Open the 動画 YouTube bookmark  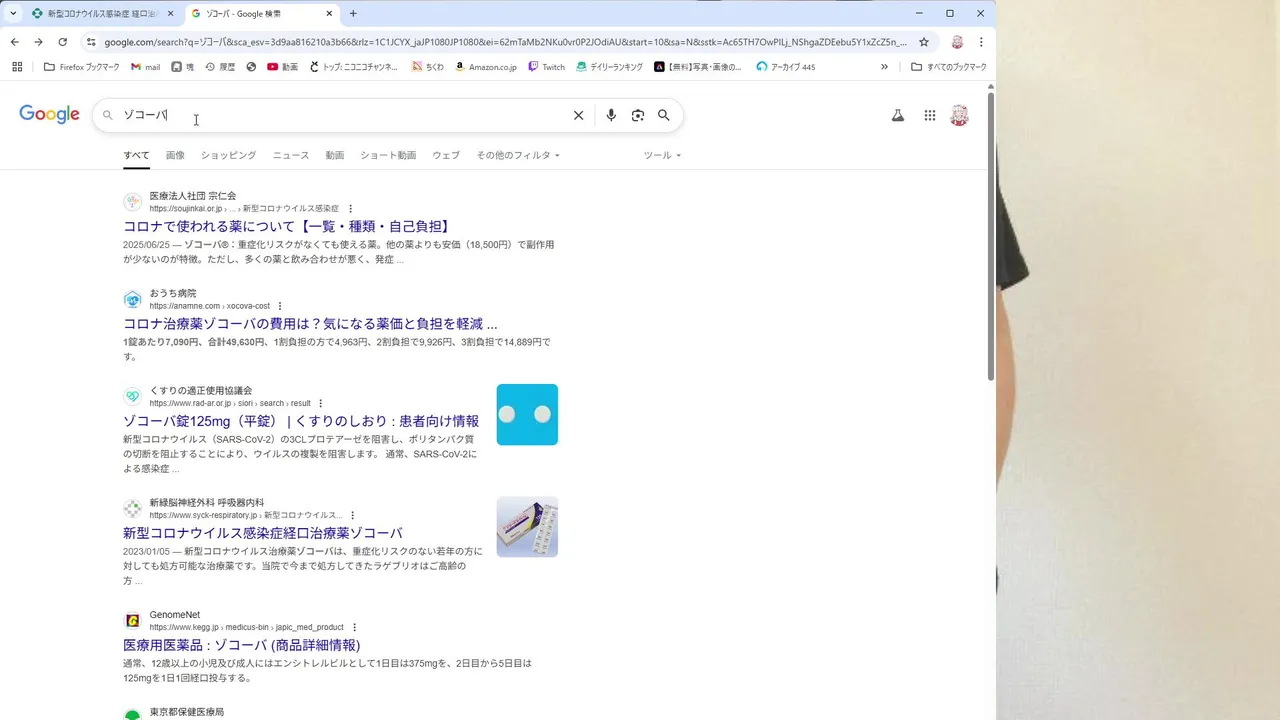pos(283,67)
